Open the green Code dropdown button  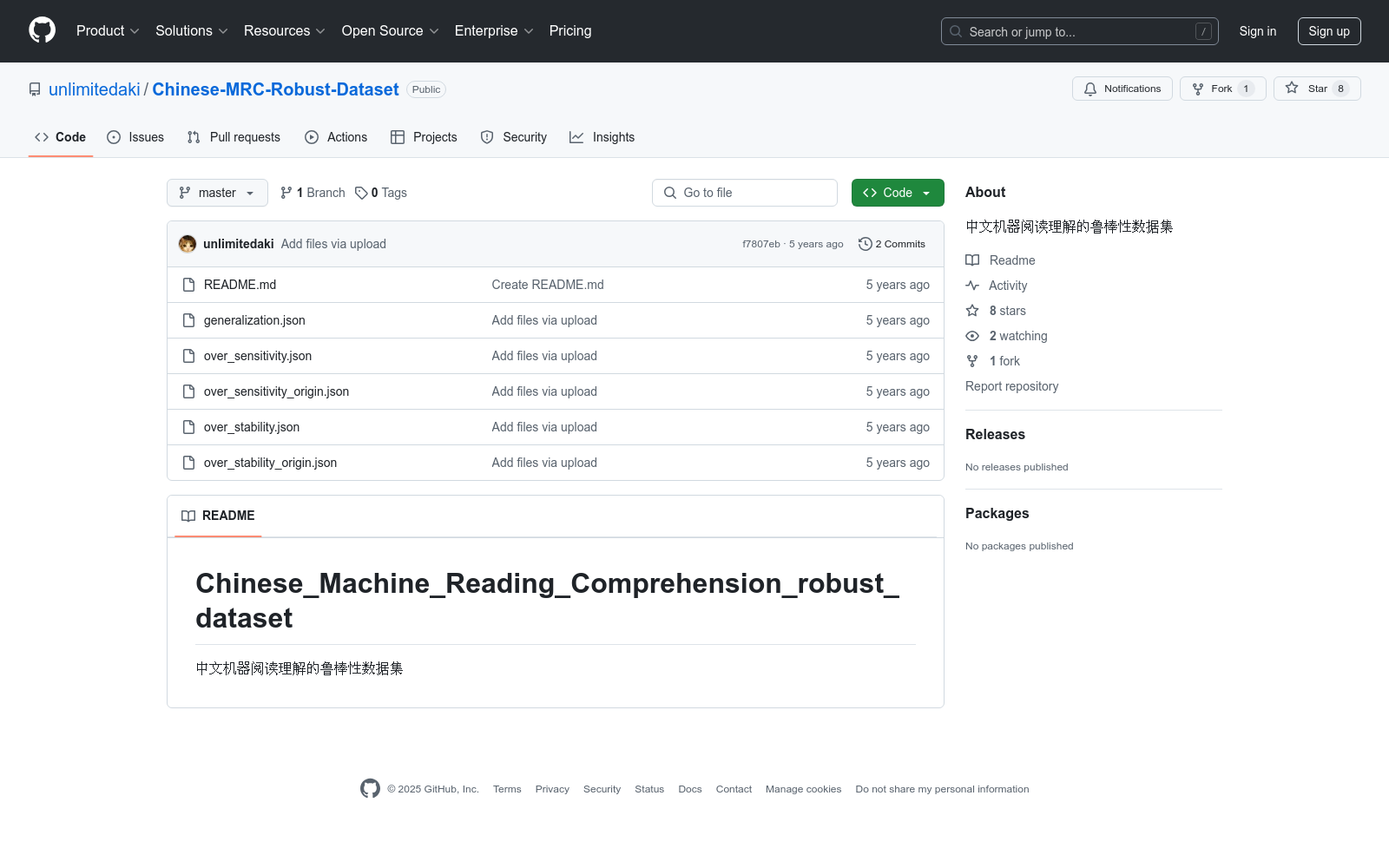[898, 193]
